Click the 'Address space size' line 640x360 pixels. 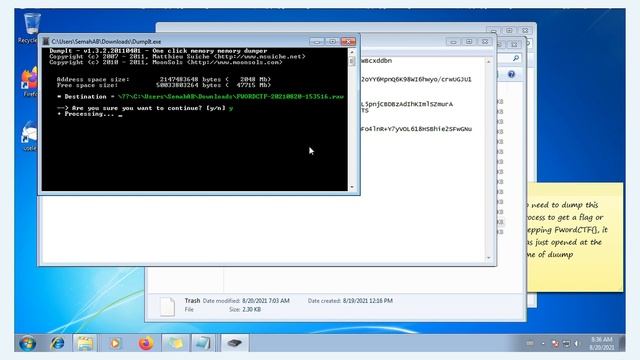[164, 80]
